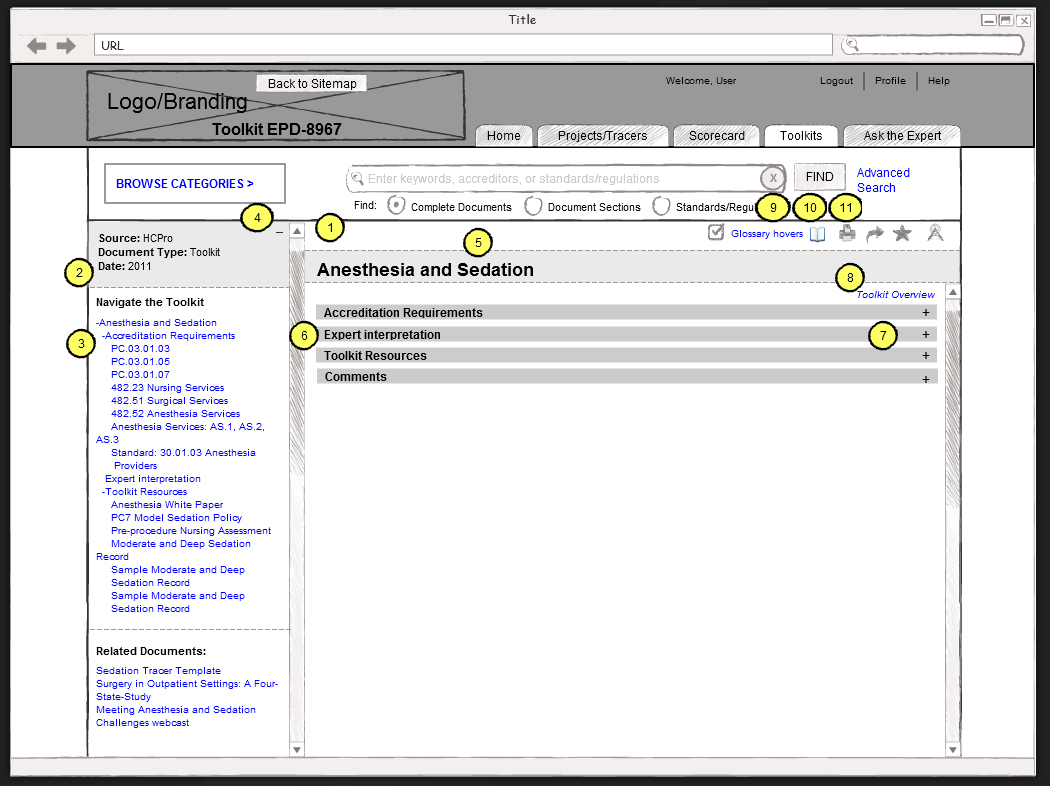Click the Back to Sitemap button

coord(312,84)
